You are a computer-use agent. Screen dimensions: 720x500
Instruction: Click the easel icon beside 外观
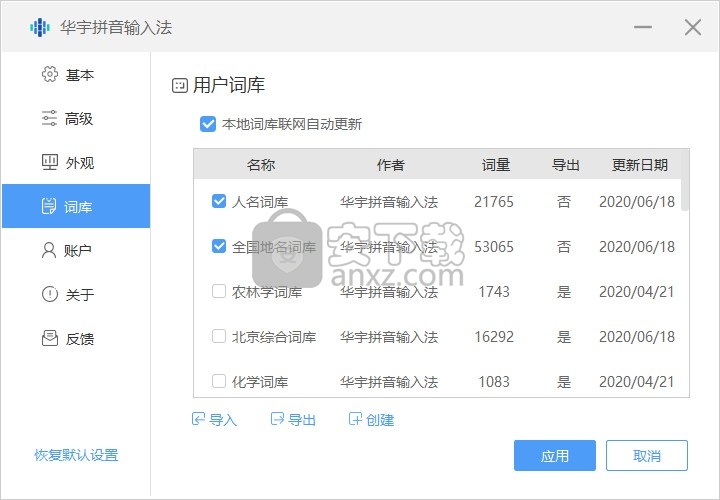[x=49, y=163]
